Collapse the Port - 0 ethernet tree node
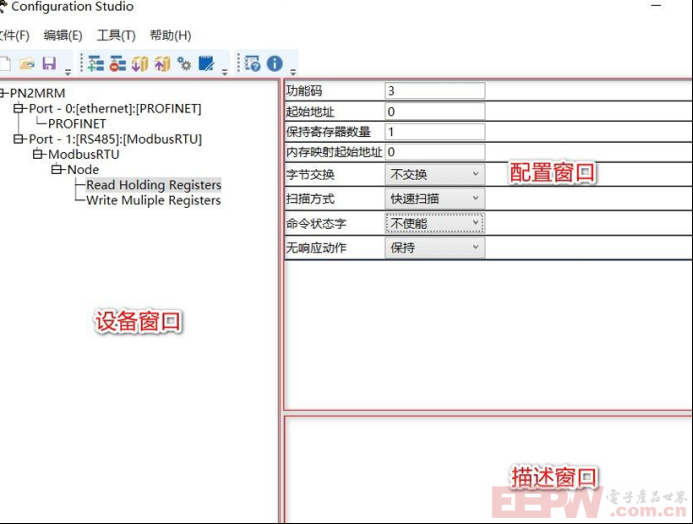The width and height of the screenshot is (693, 524). pyautogui.click(x=18, y=108)
